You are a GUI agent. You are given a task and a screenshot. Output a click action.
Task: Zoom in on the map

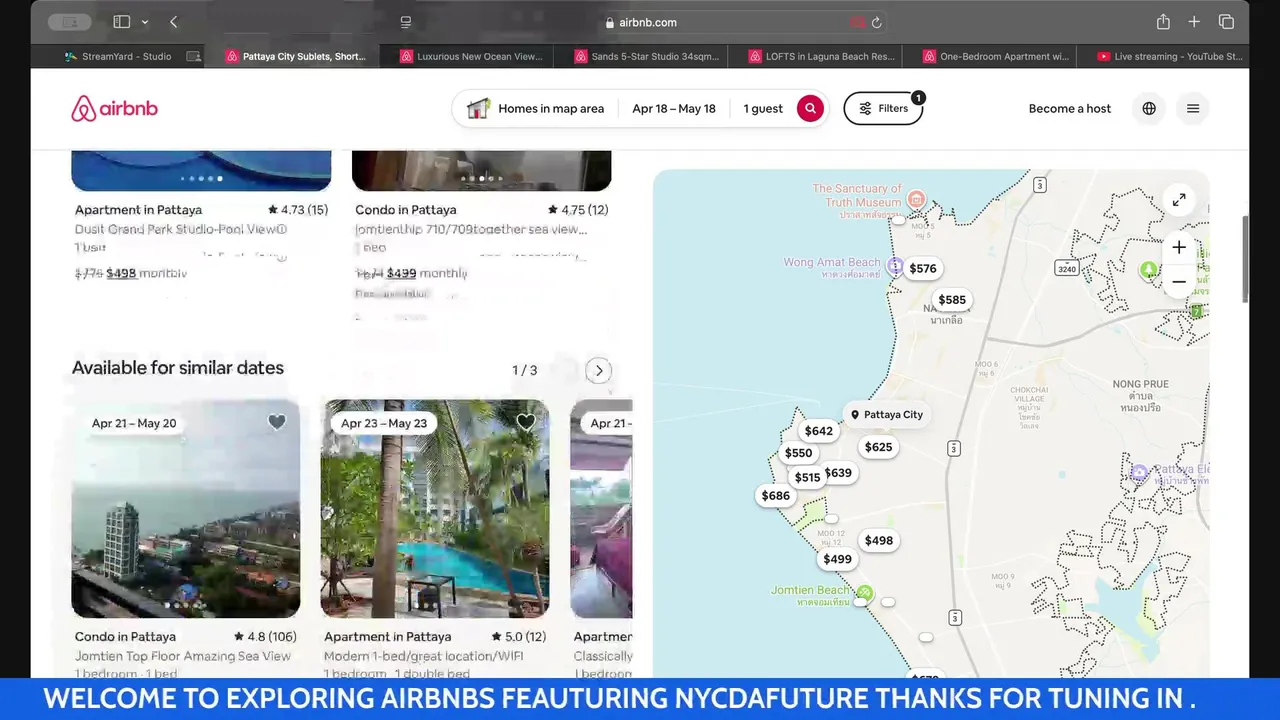[1179, 247]
